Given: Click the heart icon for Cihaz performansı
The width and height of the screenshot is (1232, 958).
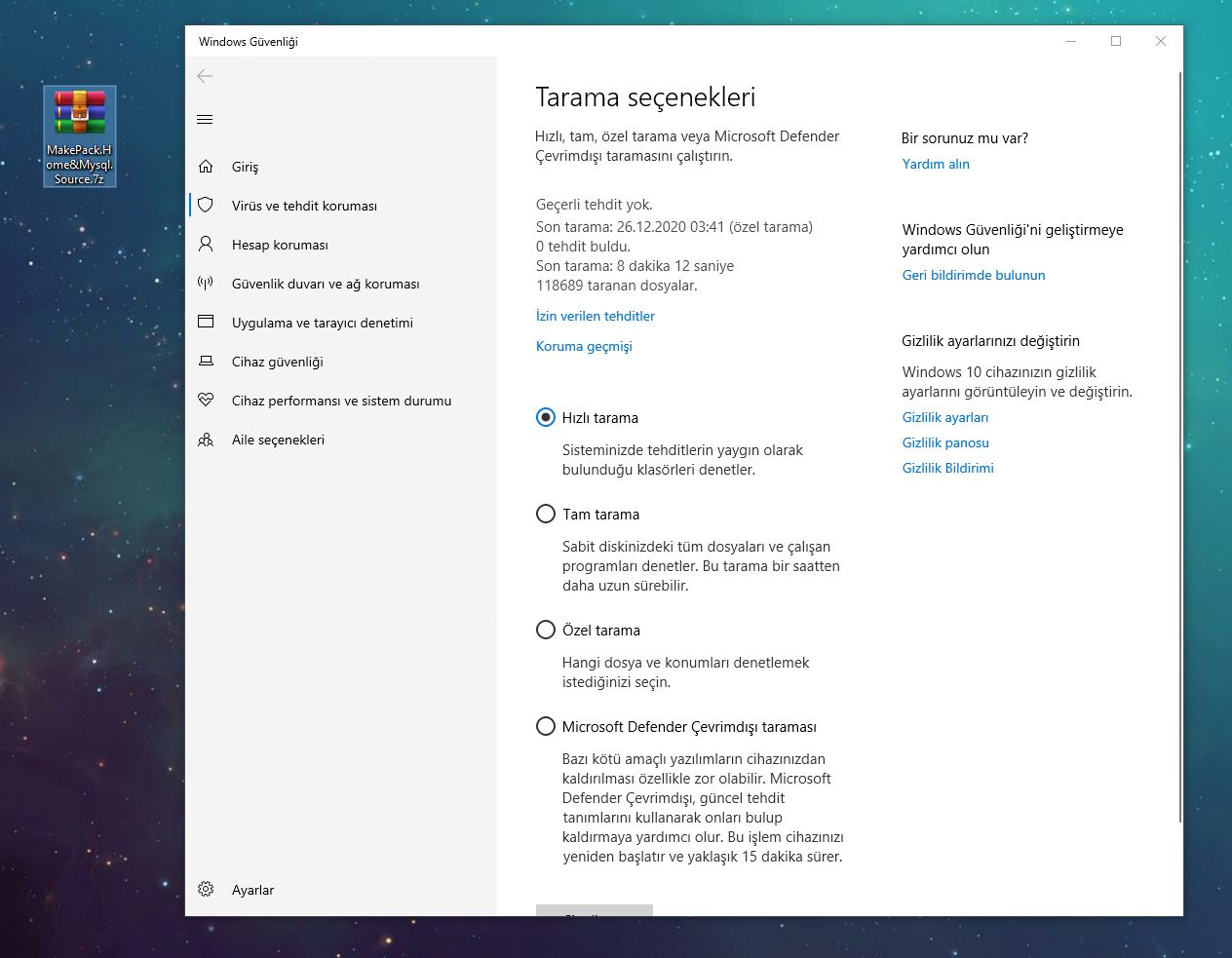Looking at the screenshot, I should click(x=206, y=401).
